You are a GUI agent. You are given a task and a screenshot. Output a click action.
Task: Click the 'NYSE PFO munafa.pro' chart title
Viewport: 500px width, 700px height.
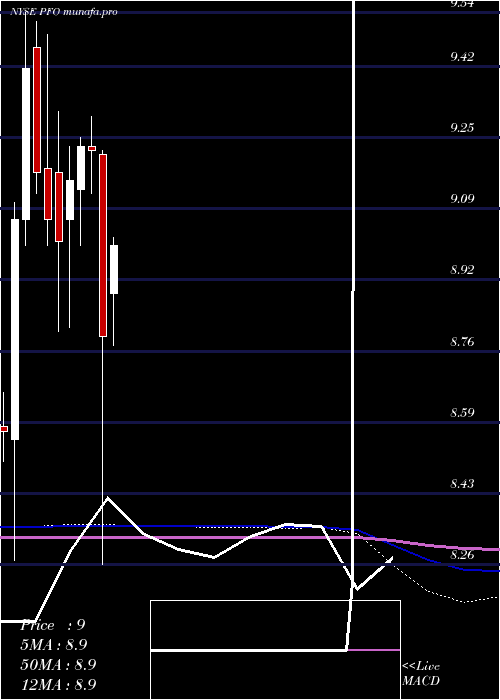64,12
